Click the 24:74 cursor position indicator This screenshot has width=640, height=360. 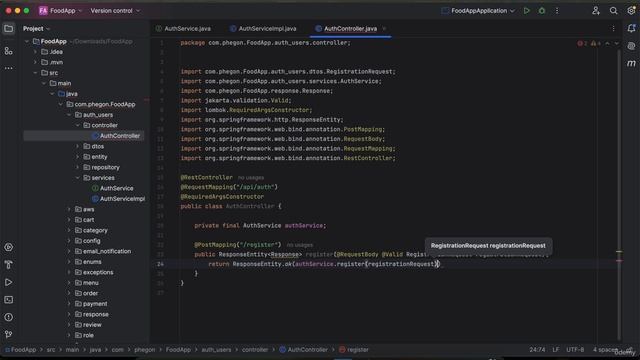[x=537, y=350]
